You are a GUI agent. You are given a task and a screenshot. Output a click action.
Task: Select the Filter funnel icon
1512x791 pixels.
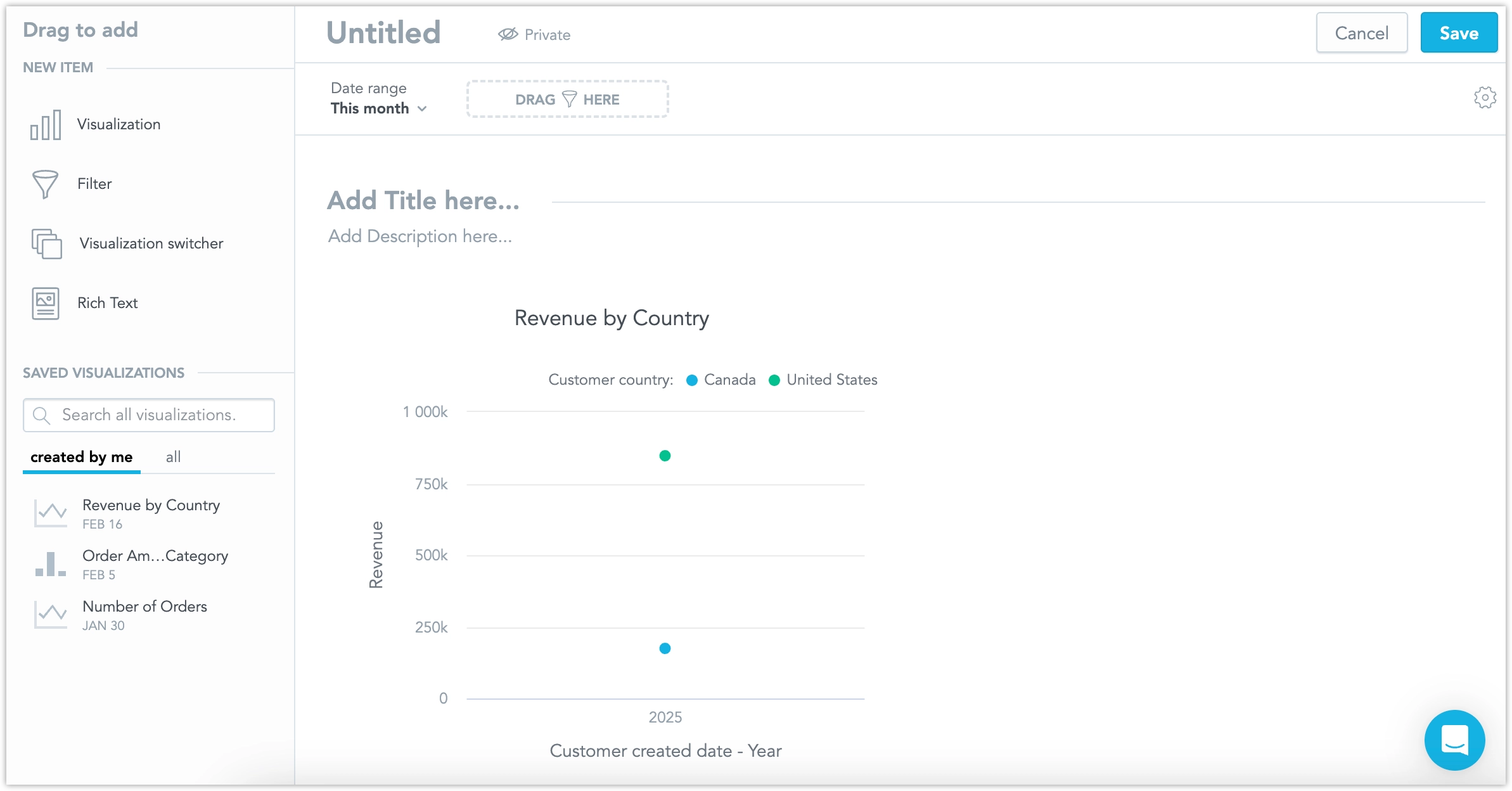(x=45, y=183)
